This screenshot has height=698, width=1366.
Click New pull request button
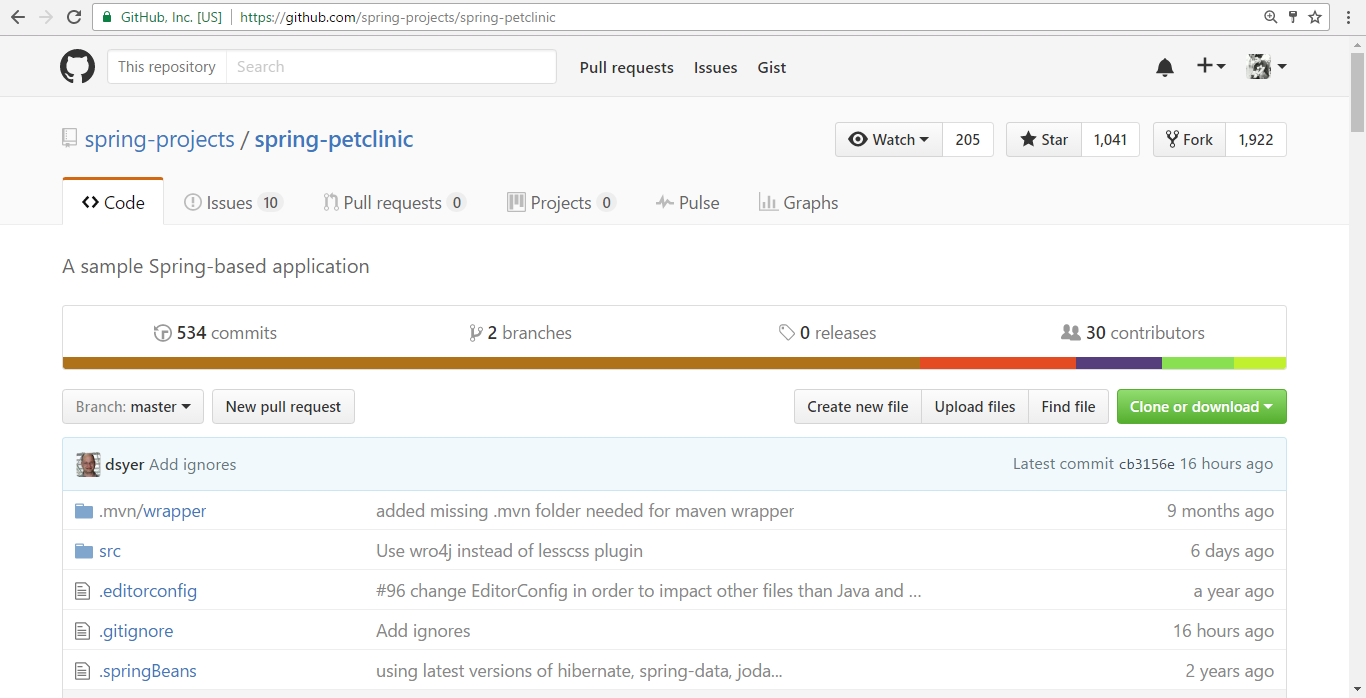tap(283, 407)
